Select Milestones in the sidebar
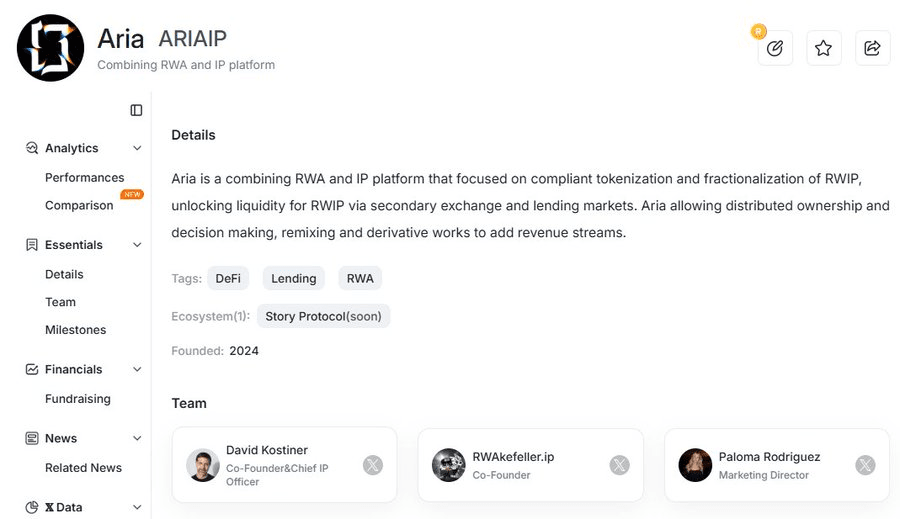Image resolution: width=900 pixels, height=519 pixels. click(x=75, y=330)
